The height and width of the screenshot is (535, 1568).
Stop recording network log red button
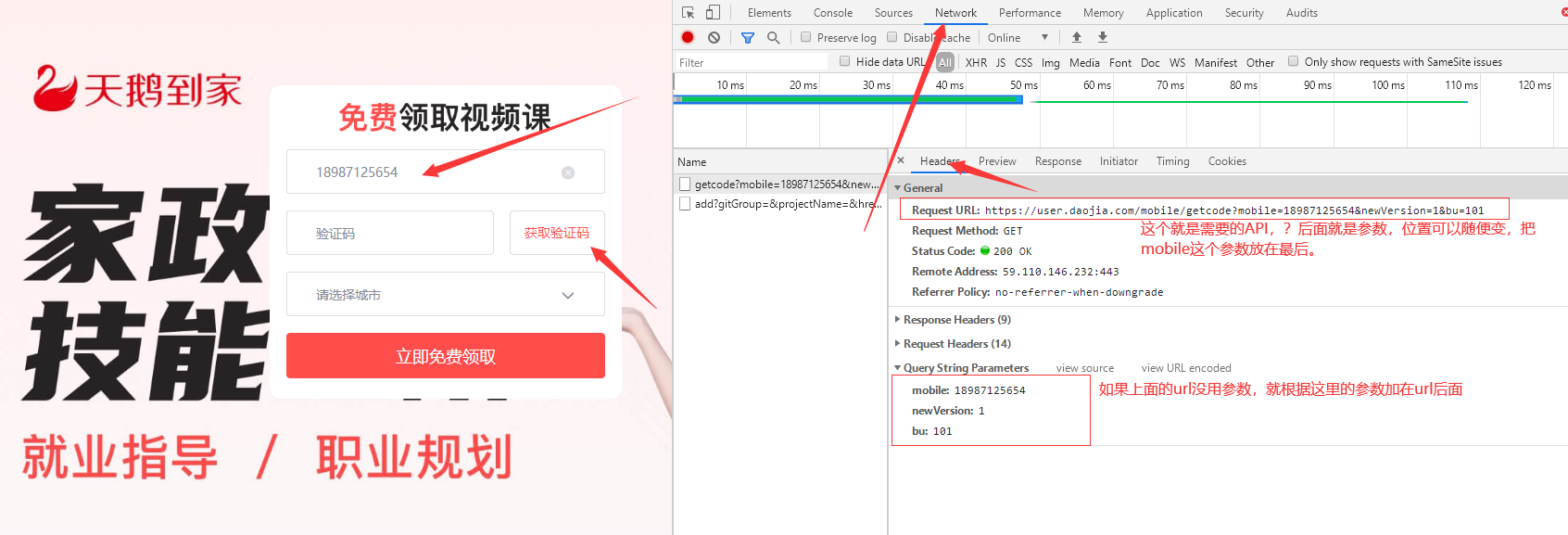point(688,37)
